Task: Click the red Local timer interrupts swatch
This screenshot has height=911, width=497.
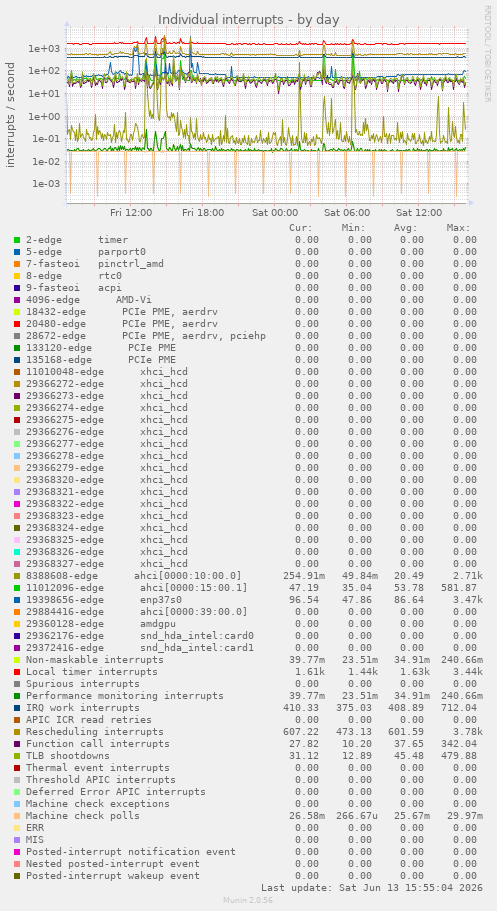Action: [x=17, y=672]
